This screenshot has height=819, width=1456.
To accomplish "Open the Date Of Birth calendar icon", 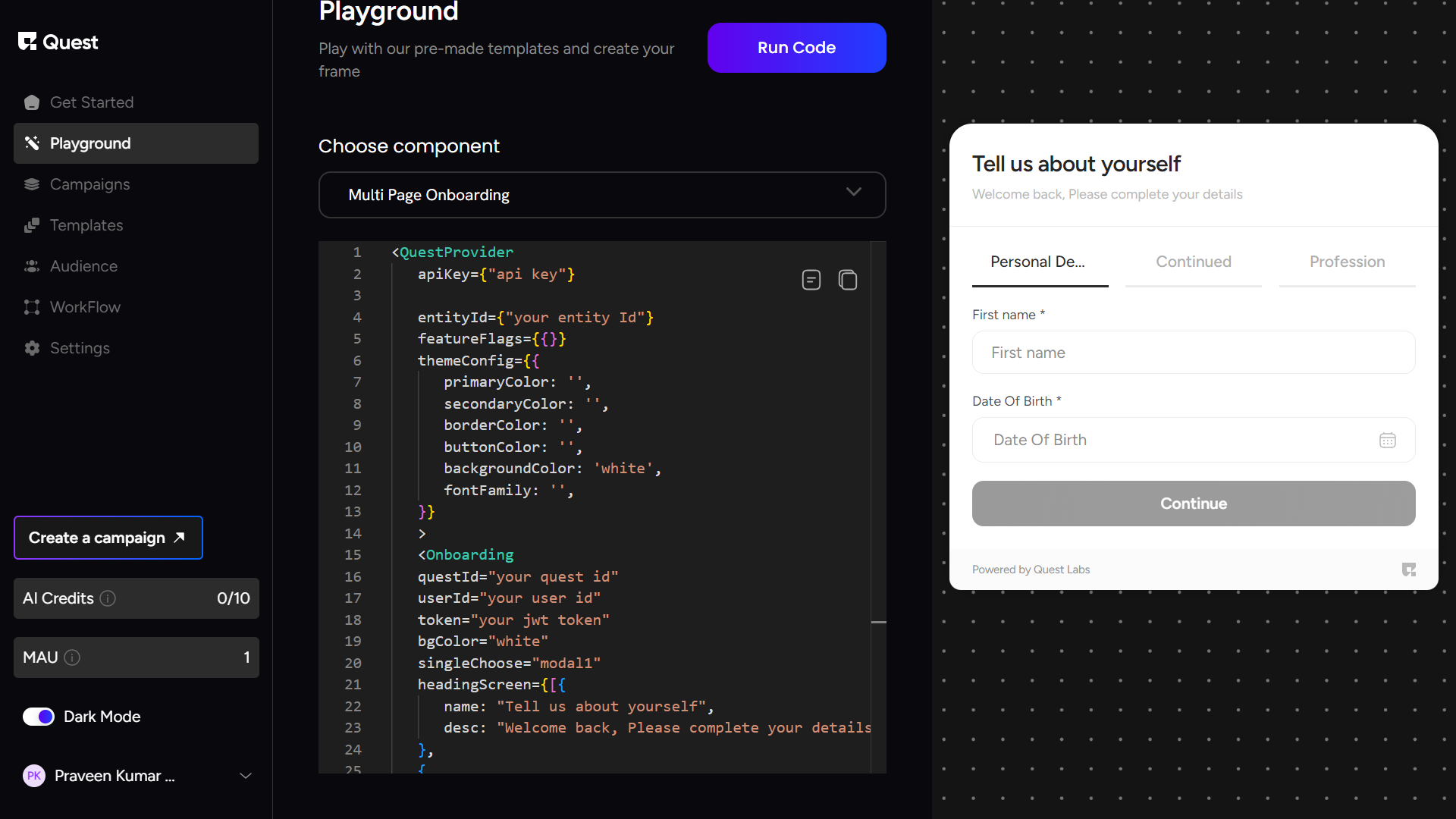I will [x=1387, y=440].
